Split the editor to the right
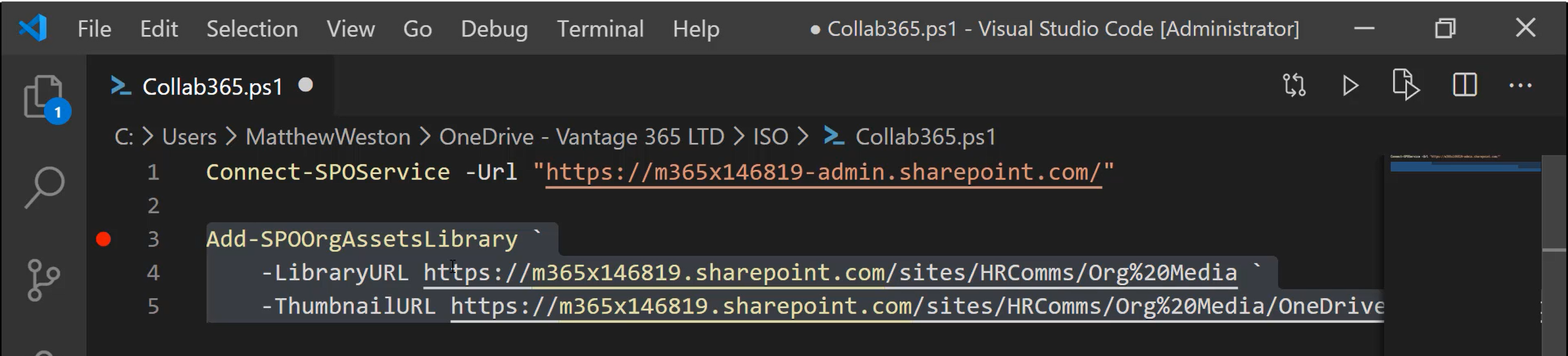 [x=1464, y=85]
